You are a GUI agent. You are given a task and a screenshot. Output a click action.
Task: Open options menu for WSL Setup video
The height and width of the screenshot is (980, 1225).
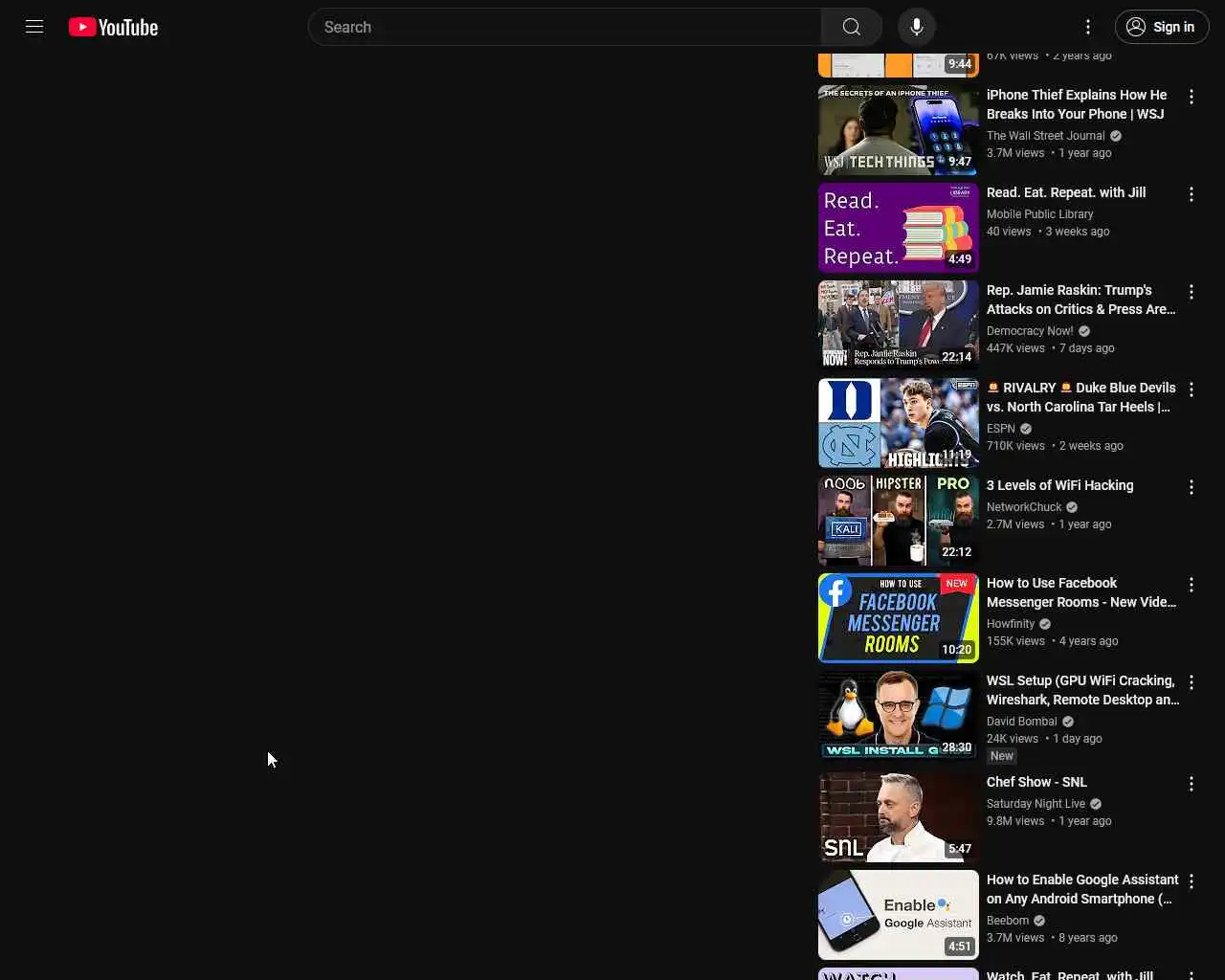[1192, 682]
